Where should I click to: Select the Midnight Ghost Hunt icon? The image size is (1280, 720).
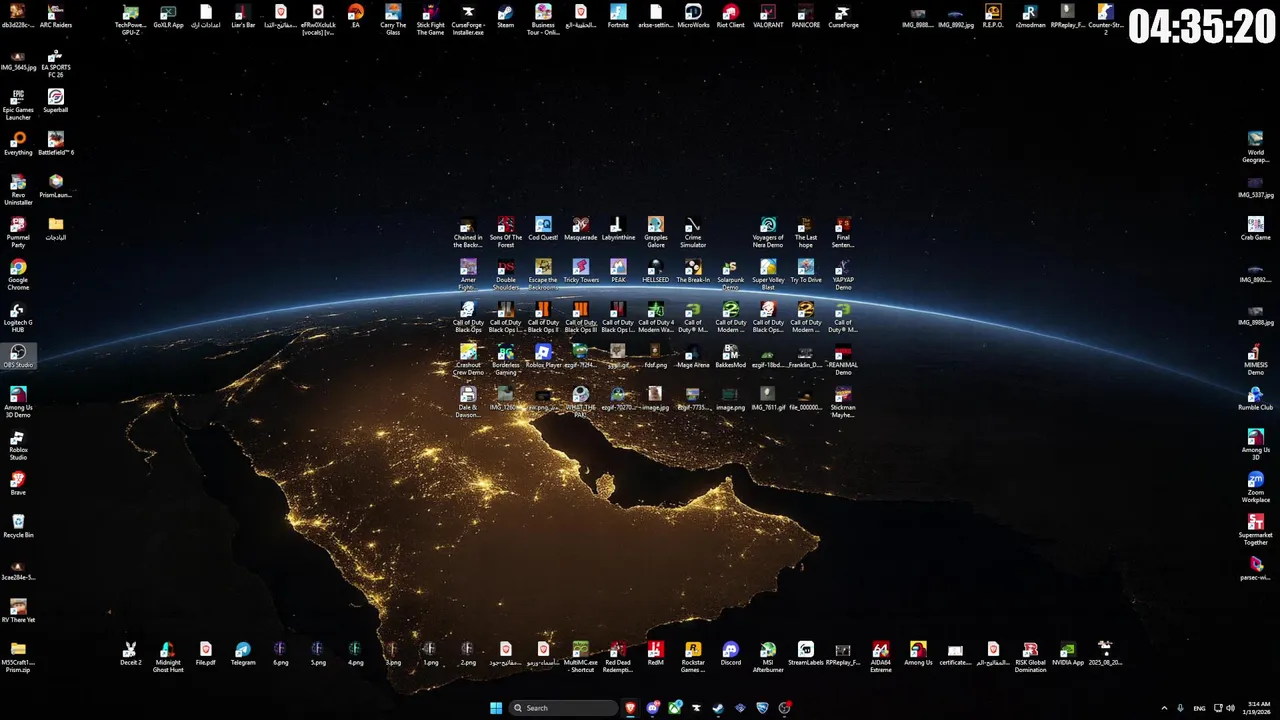pyautogui.click(x=168, y=657)
